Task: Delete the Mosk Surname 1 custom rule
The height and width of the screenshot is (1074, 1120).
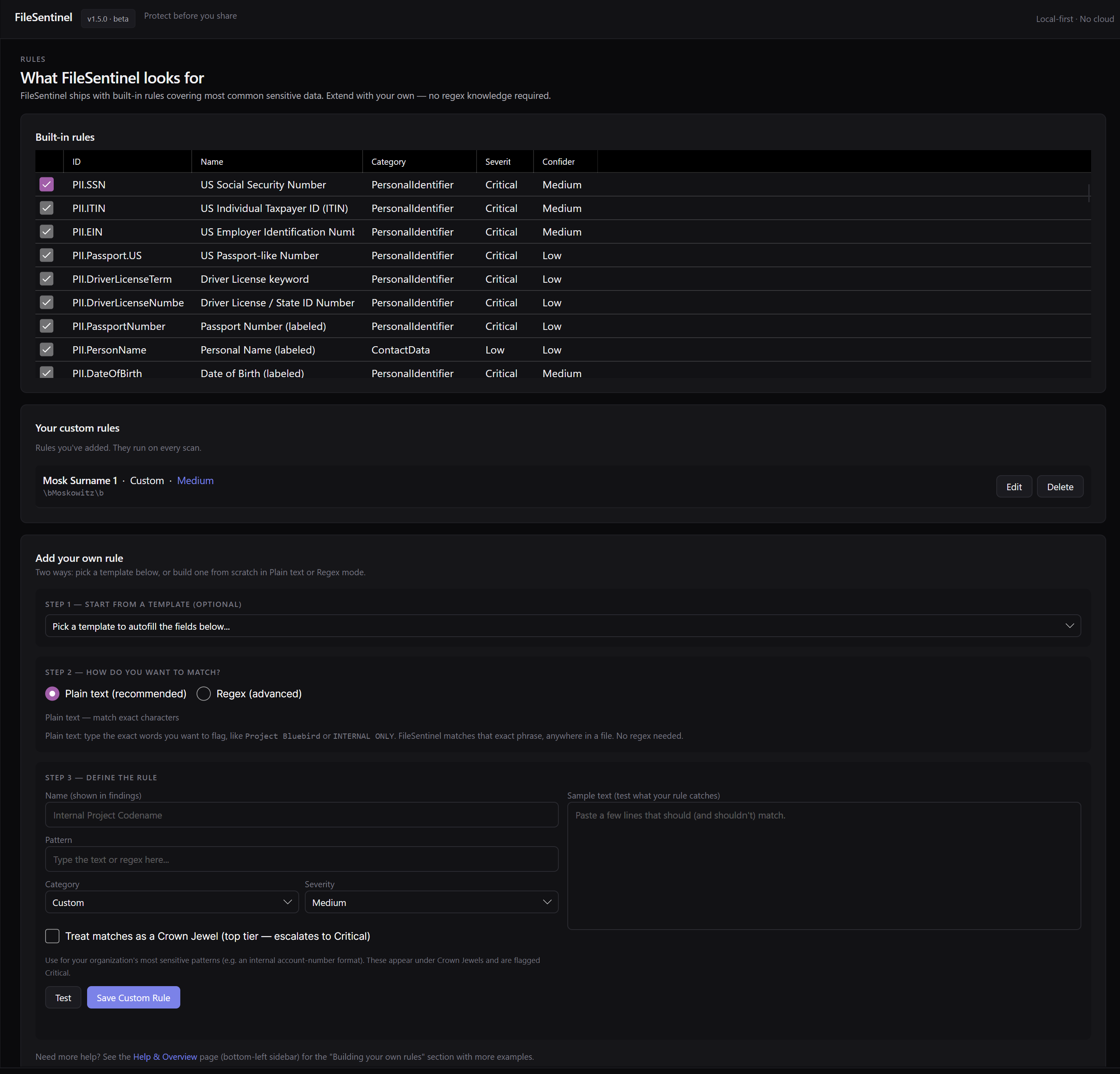Action: point(1060,487)
